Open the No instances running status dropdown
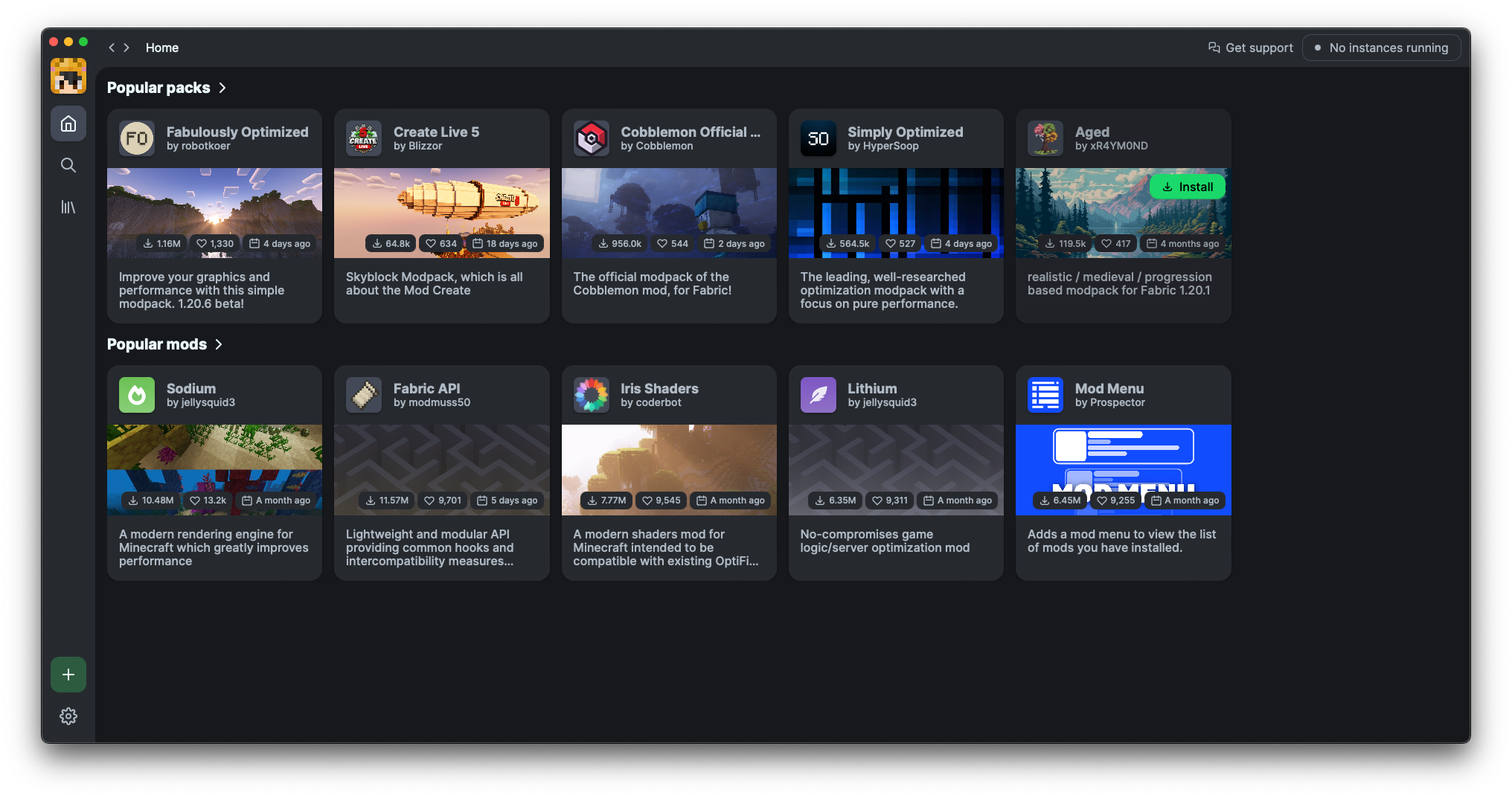The width and height of the screenshot is (1512, 798). coord(1381,48)
